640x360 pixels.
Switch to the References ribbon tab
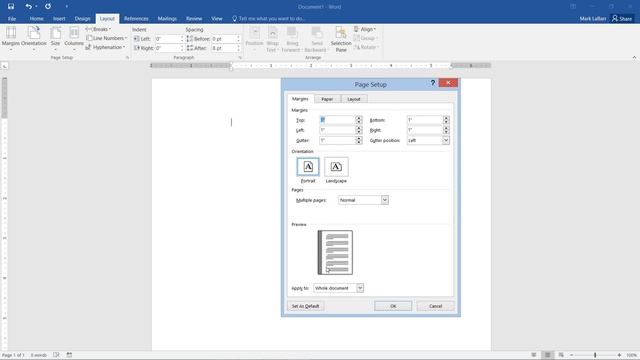click(136, 19)
